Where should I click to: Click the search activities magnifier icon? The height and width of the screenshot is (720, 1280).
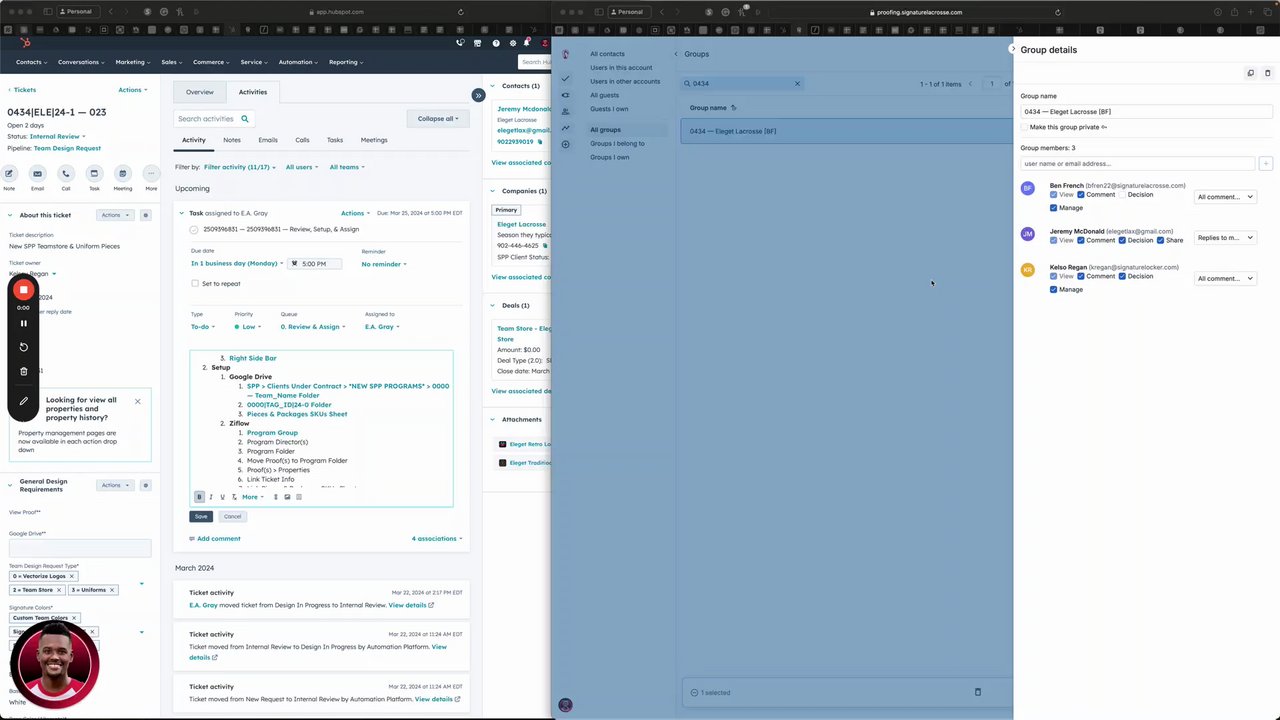click(x=244, y=119)
